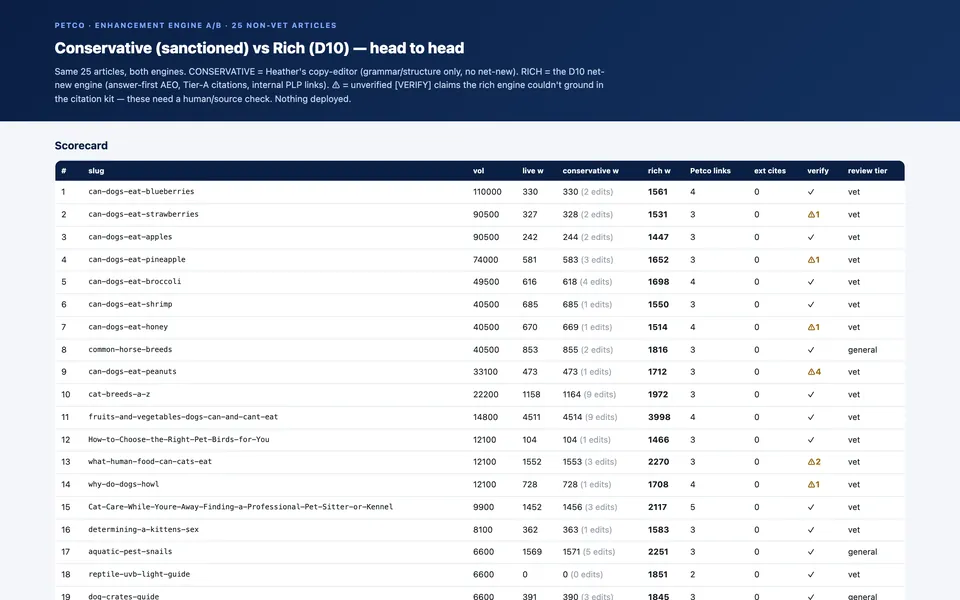Click the 74000 volume value
Viewport: 960px width, 600px height.
pyautogui.click(x=486, y=260)
